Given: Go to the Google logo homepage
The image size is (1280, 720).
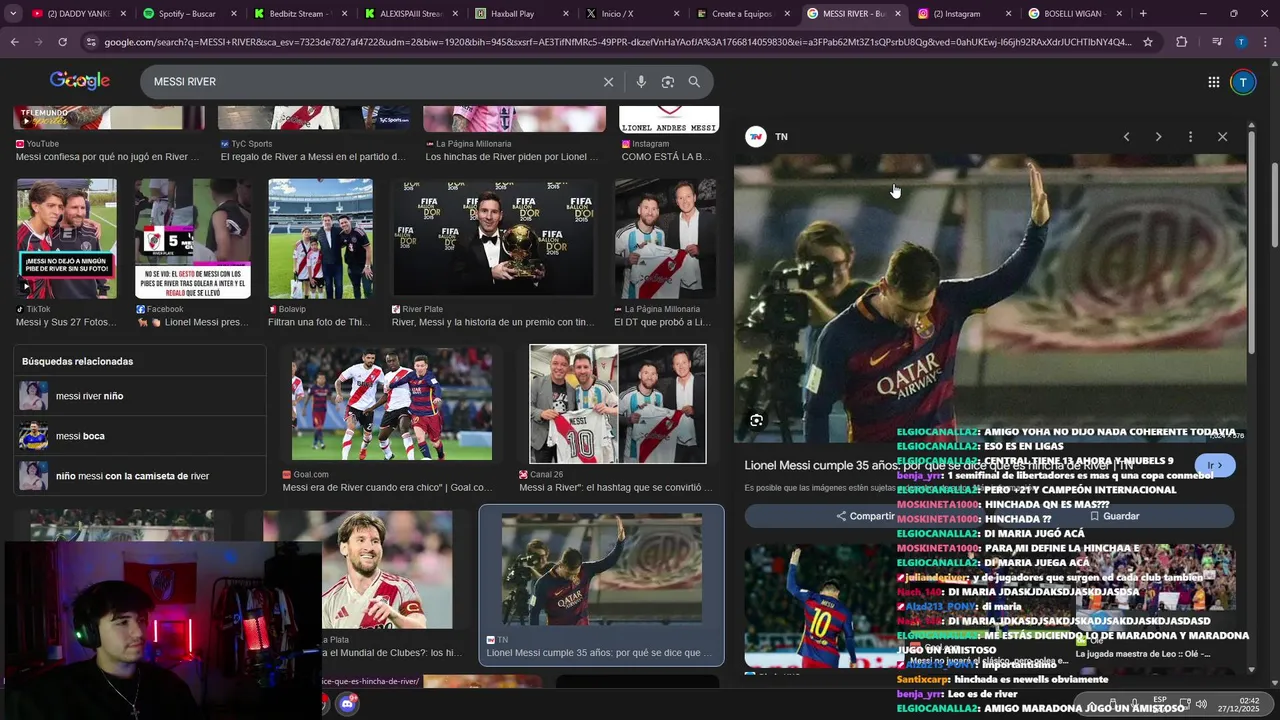Looking at the screenshot, I should coord(80,81).
